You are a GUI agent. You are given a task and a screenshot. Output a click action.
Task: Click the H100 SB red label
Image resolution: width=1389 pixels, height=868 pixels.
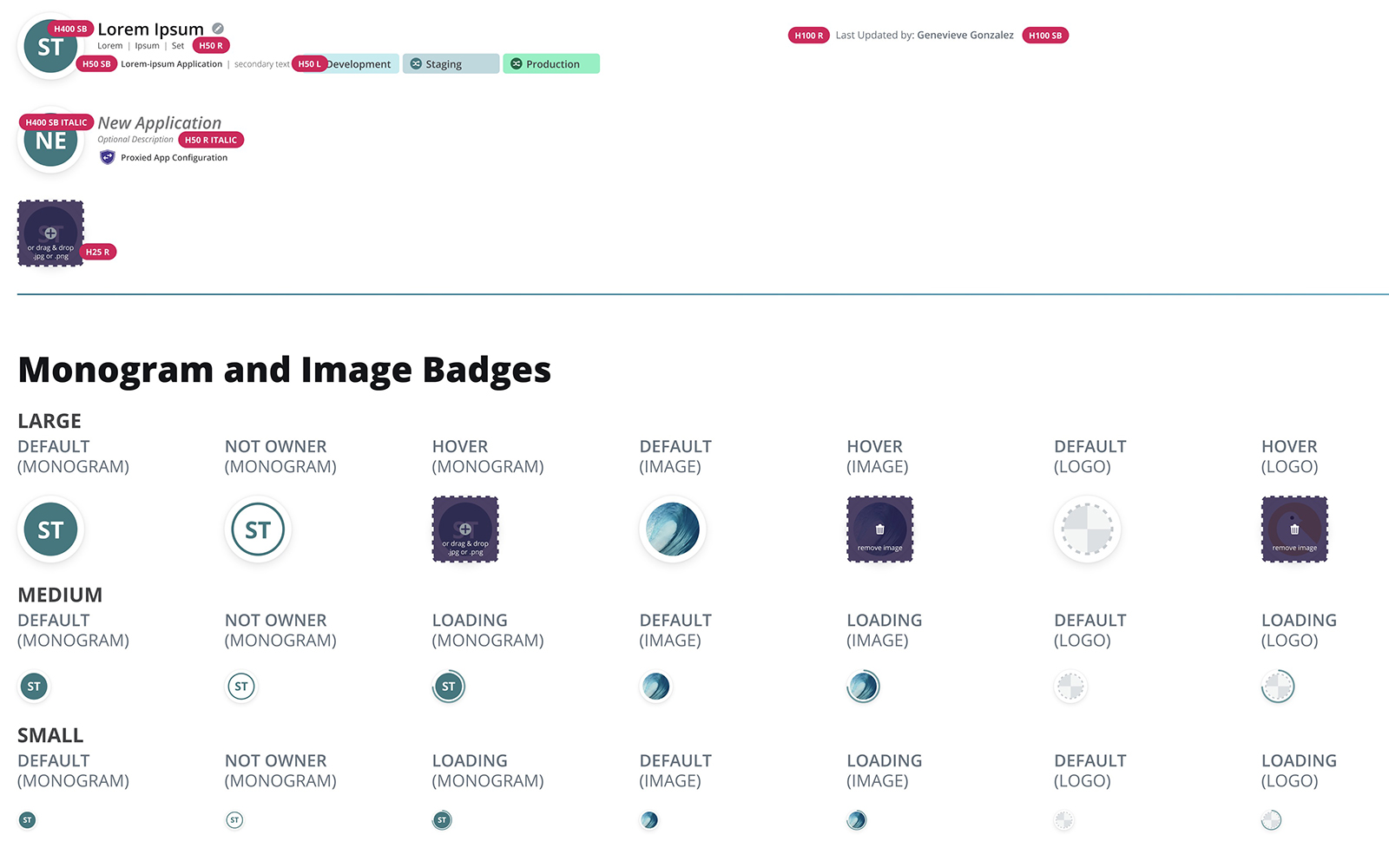1045,36
